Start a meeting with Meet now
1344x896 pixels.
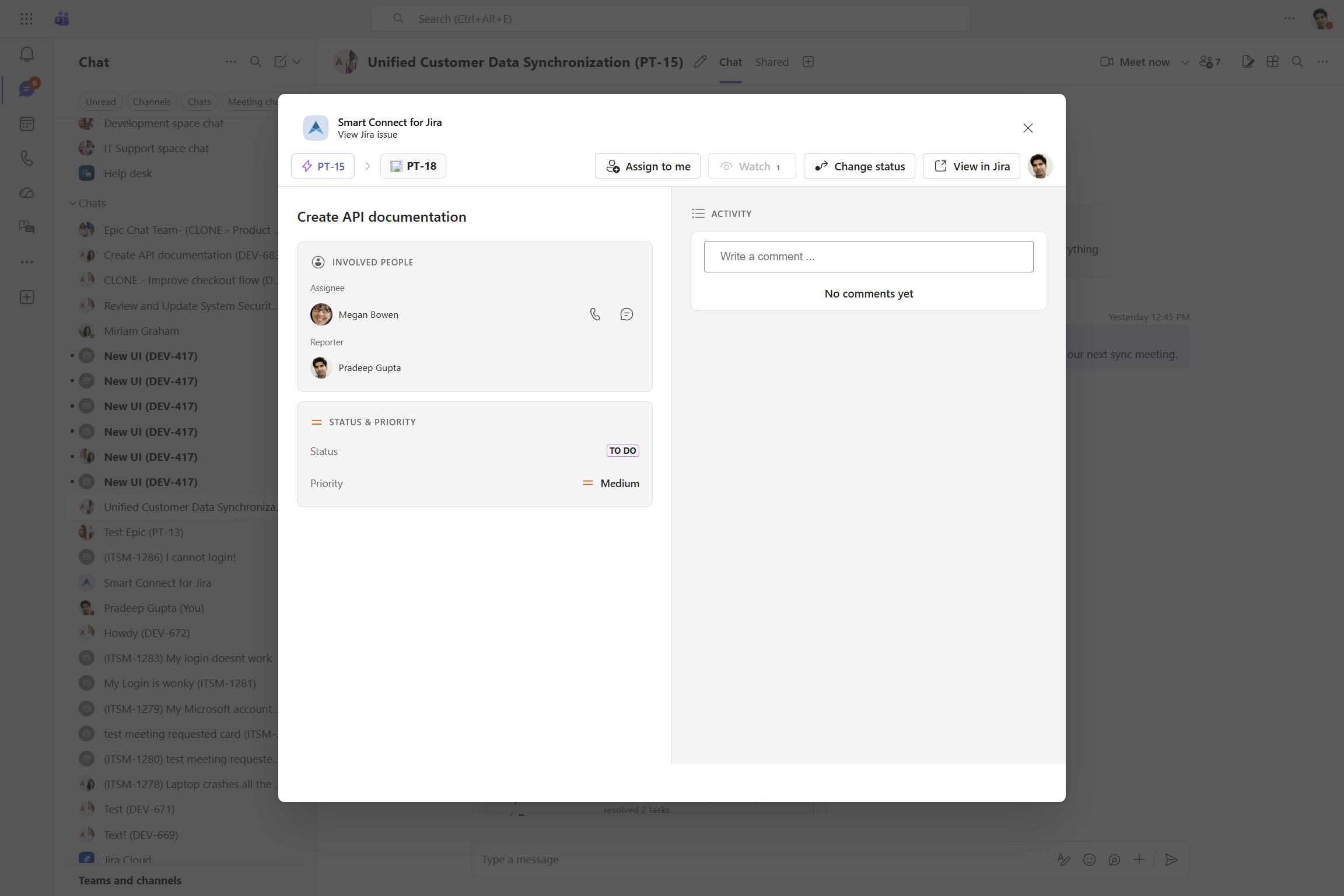(x=1135, y=62)
